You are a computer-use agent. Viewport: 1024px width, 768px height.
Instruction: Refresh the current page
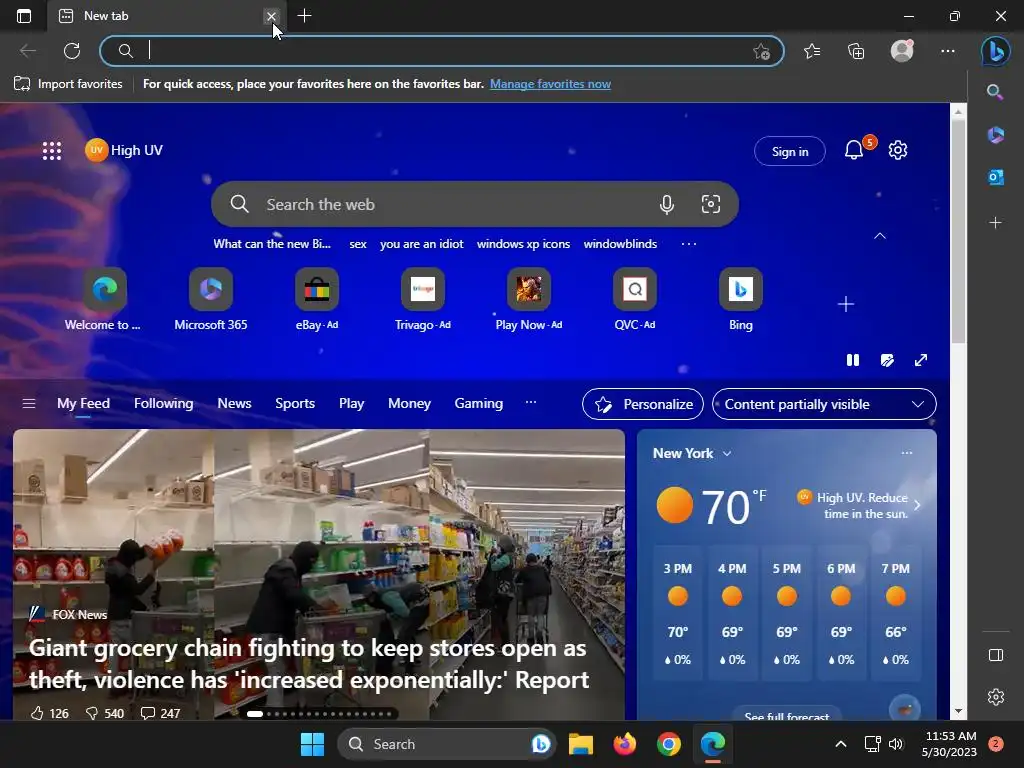72,51
